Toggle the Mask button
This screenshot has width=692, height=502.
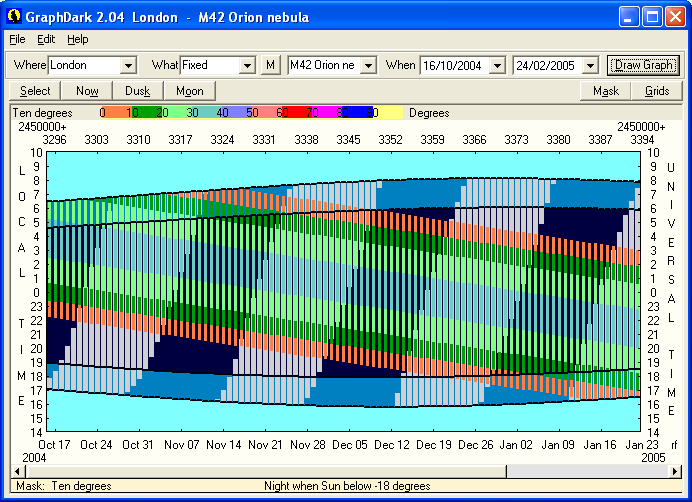pyautogui.click(x=605, y=91)
